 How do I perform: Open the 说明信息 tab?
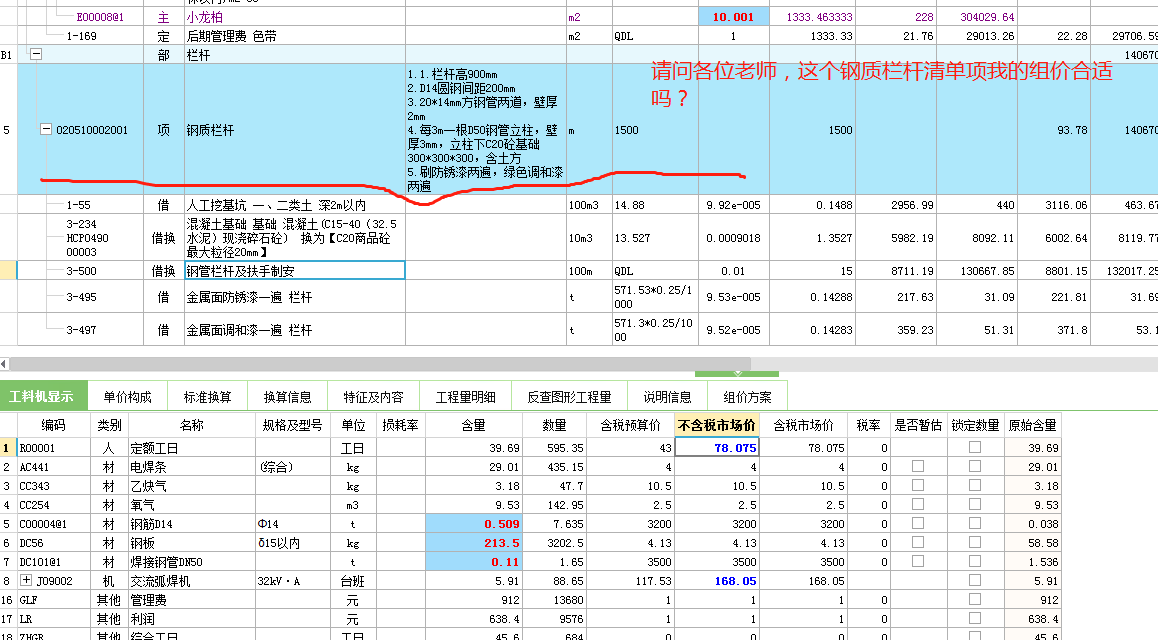coord(668,396)
